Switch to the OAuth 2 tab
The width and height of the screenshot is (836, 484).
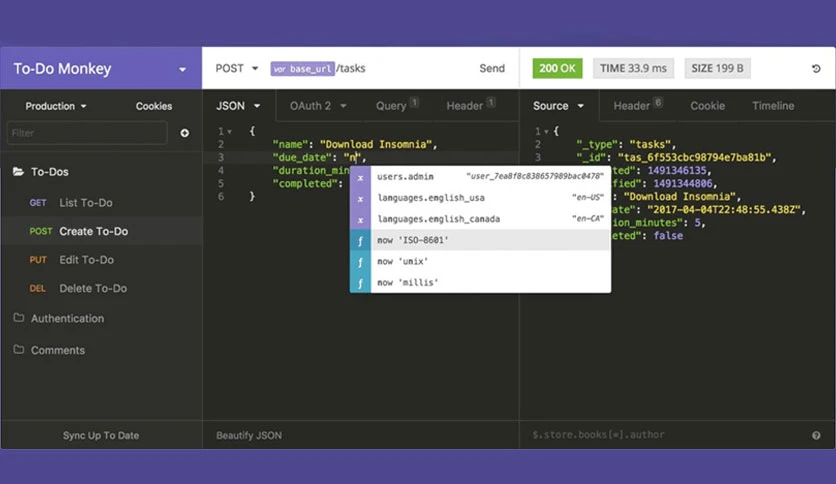[318, 106]
